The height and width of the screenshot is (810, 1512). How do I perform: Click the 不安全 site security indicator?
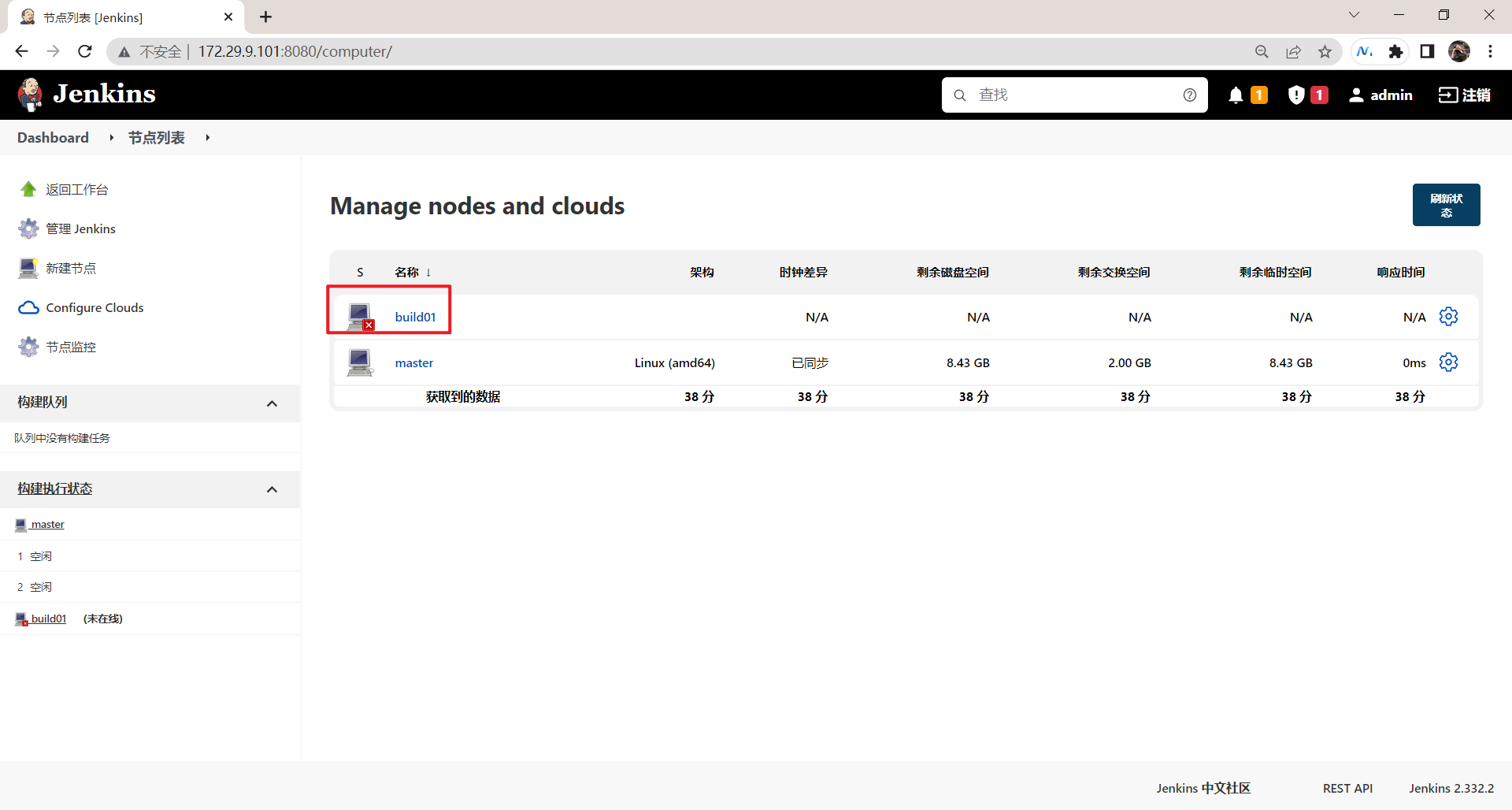tap(150, 51)
